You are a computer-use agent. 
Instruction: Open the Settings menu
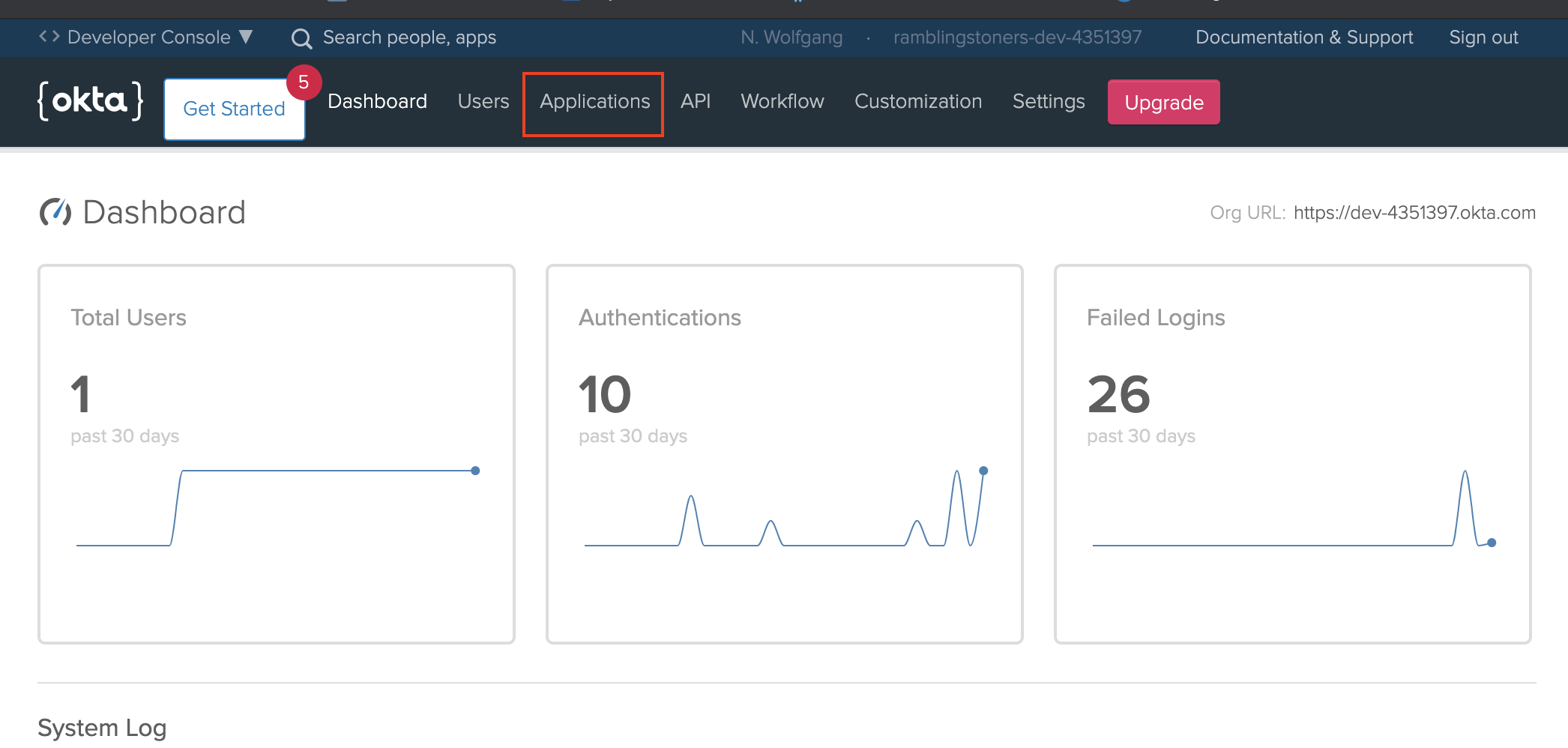click(1048, 102)
